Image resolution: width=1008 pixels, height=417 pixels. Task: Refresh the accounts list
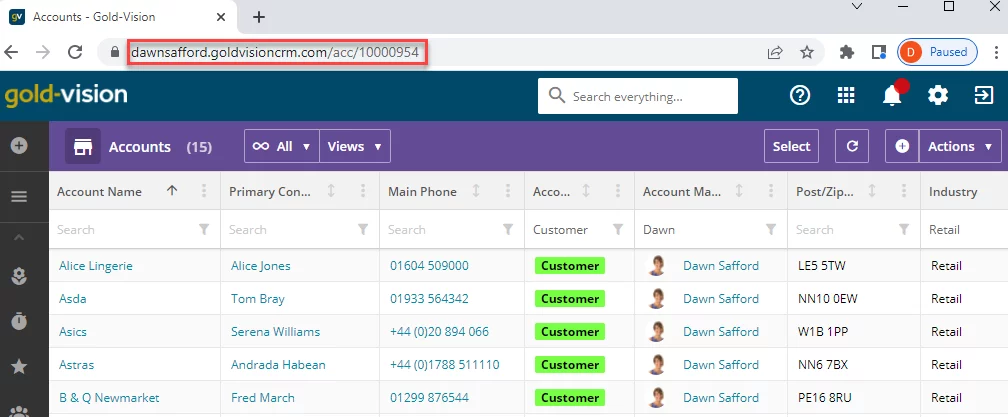point(852,146)
